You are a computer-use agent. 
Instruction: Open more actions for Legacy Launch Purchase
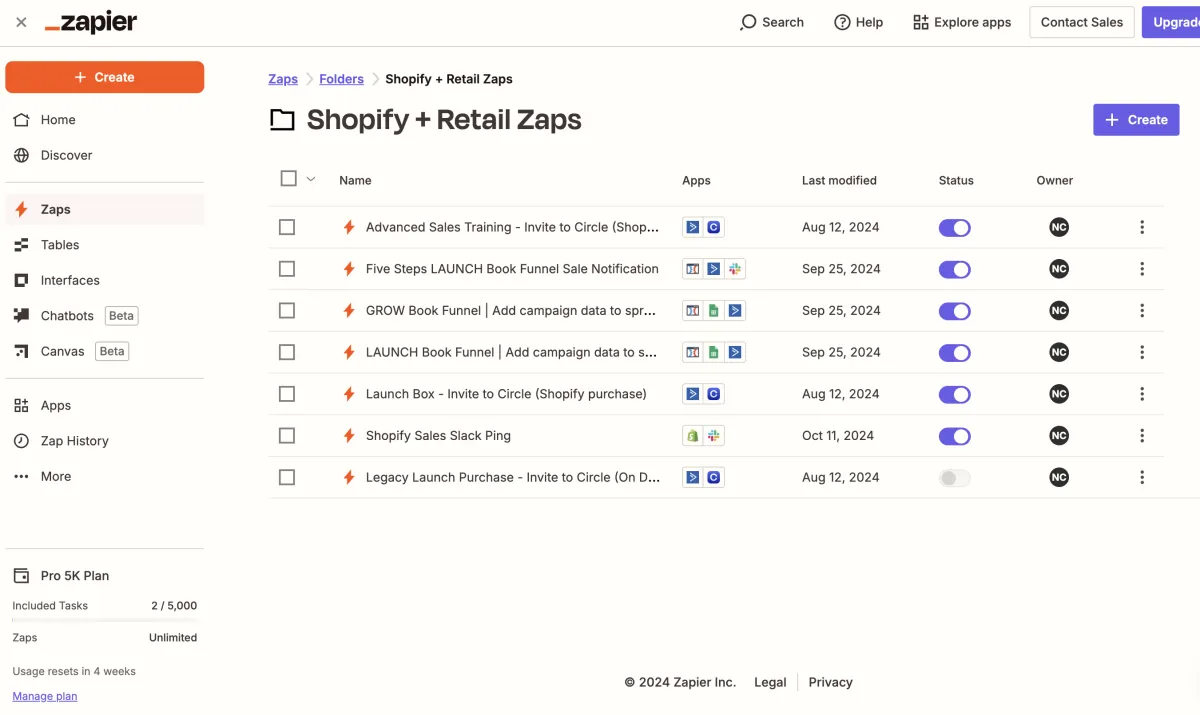coord(1142,478)
